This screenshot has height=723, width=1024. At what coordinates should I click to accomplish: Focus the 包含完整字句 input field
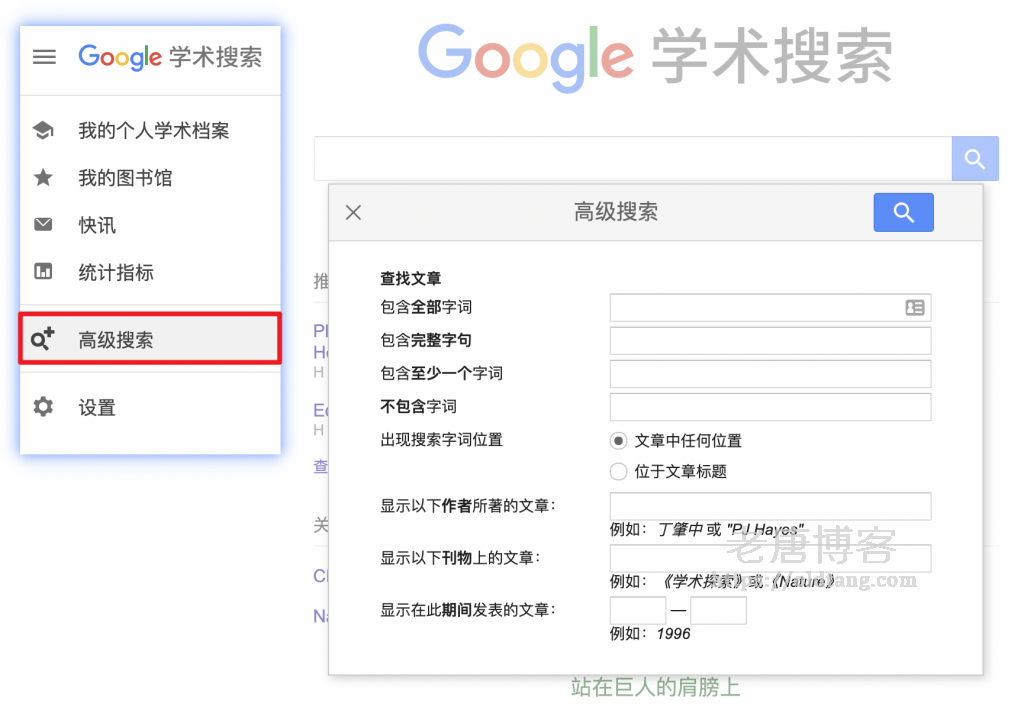pyautogui.click(x=771, y=341)
